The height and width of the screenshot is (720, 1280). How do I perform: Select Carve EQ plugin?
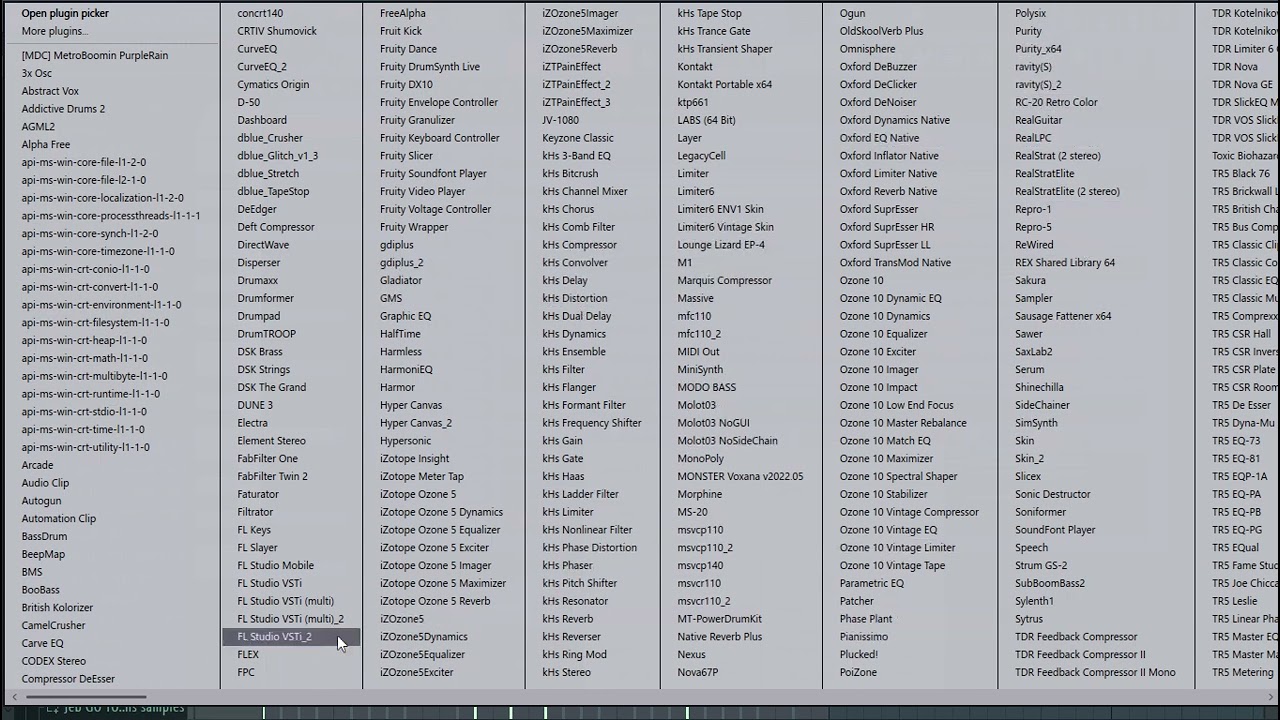pos(42,644)
